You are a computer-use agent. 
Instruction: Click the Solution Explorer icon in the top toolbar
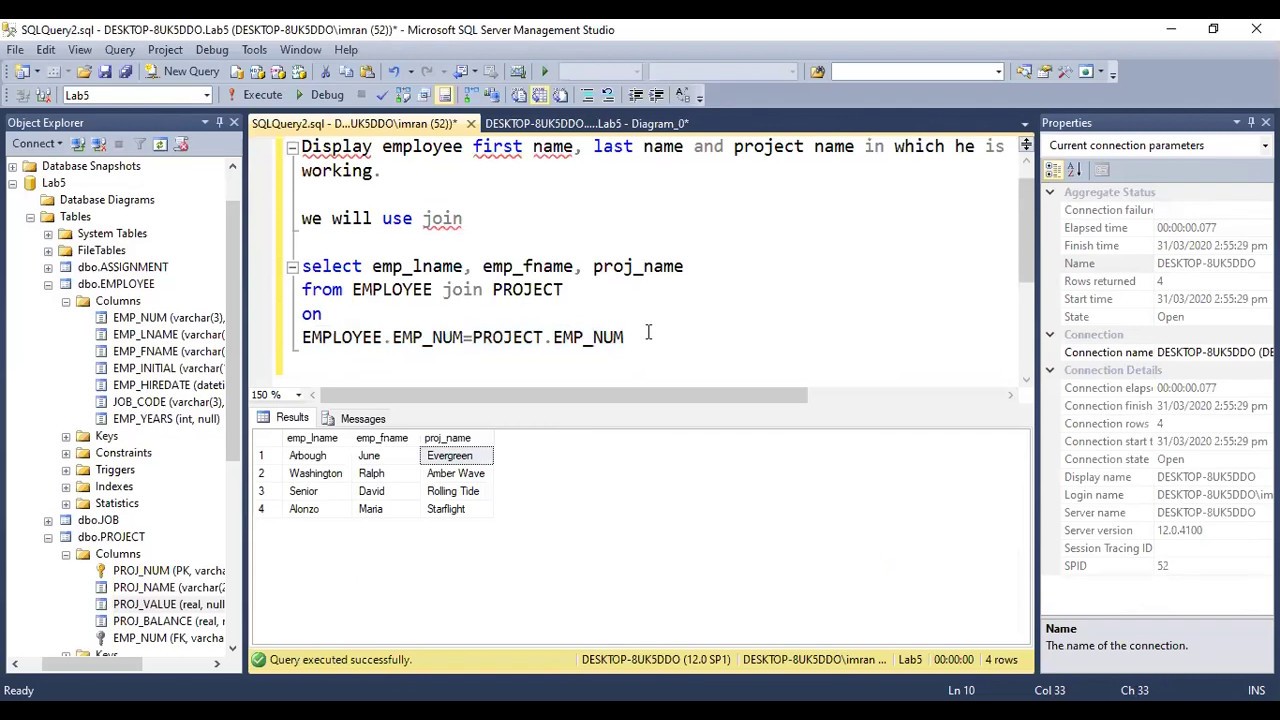1023,72
